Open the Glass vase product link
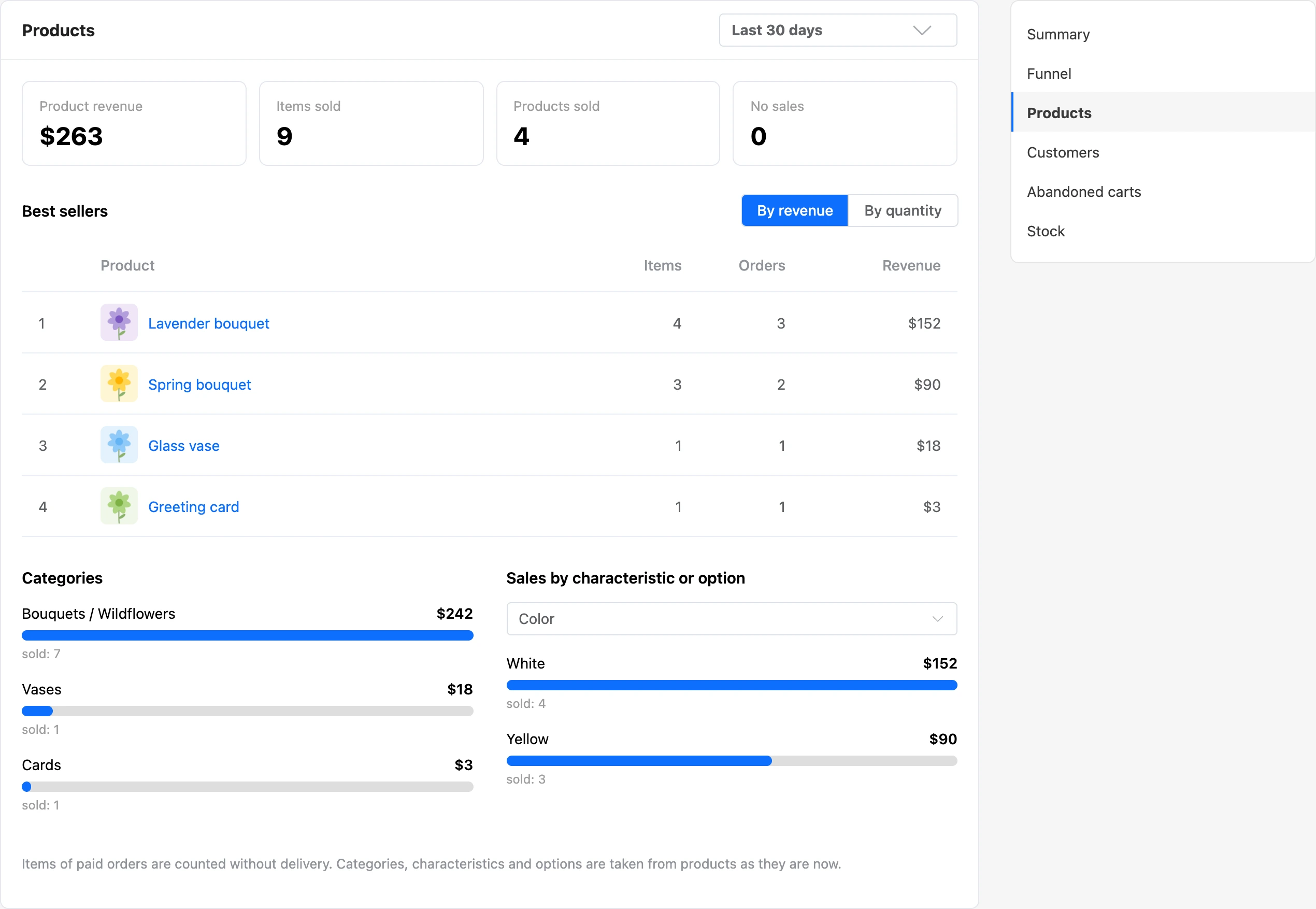The height and width of the screenshot is (909, 1316). [x=183, y=445]
